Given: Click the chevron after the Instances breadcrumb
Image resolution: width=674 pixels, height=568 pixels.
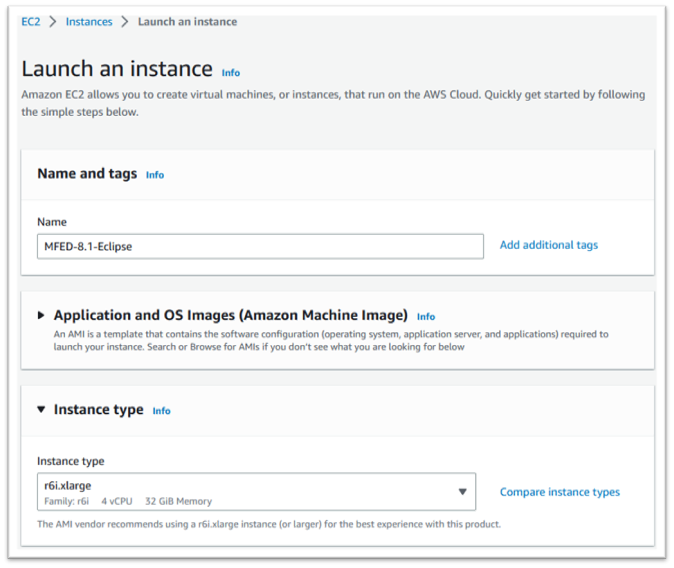Looking at the screenshot, I should 125,22.
